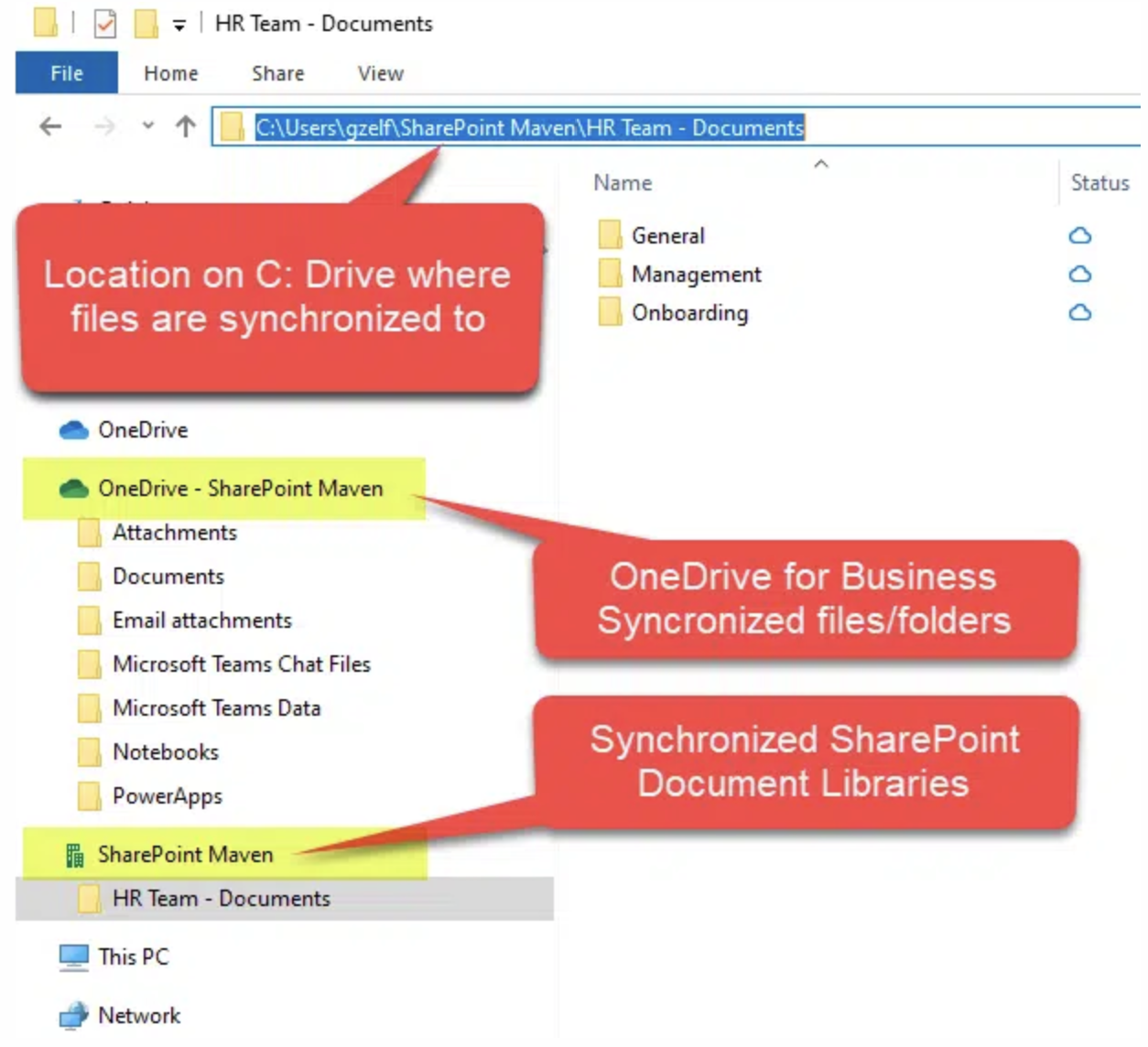This screenshot has width=1148, height=1047.
Task: Click the blue OneDrive cloud icon
Action: pos(73,430)
